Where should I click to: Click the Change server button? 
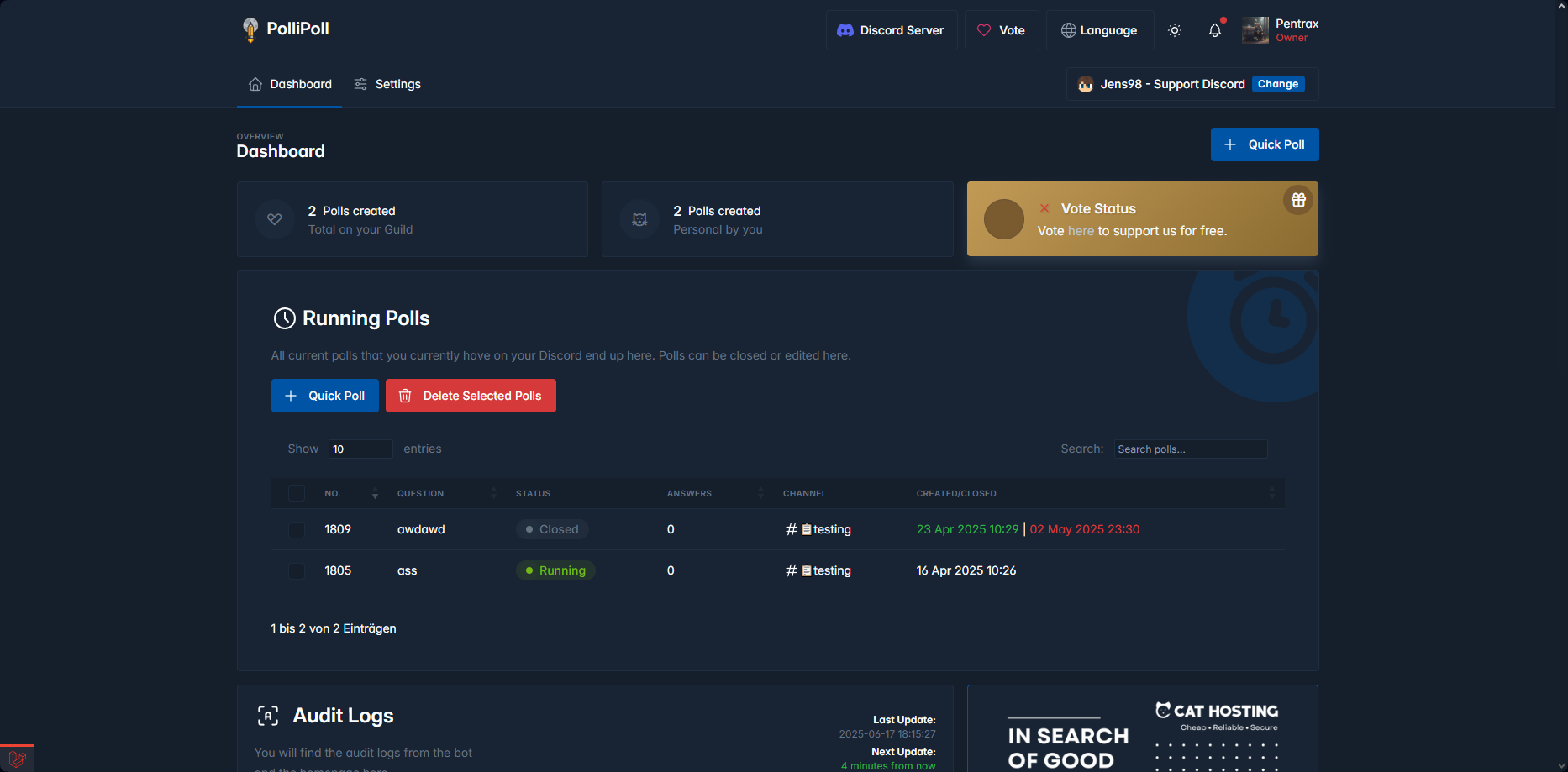(1277, 84)
